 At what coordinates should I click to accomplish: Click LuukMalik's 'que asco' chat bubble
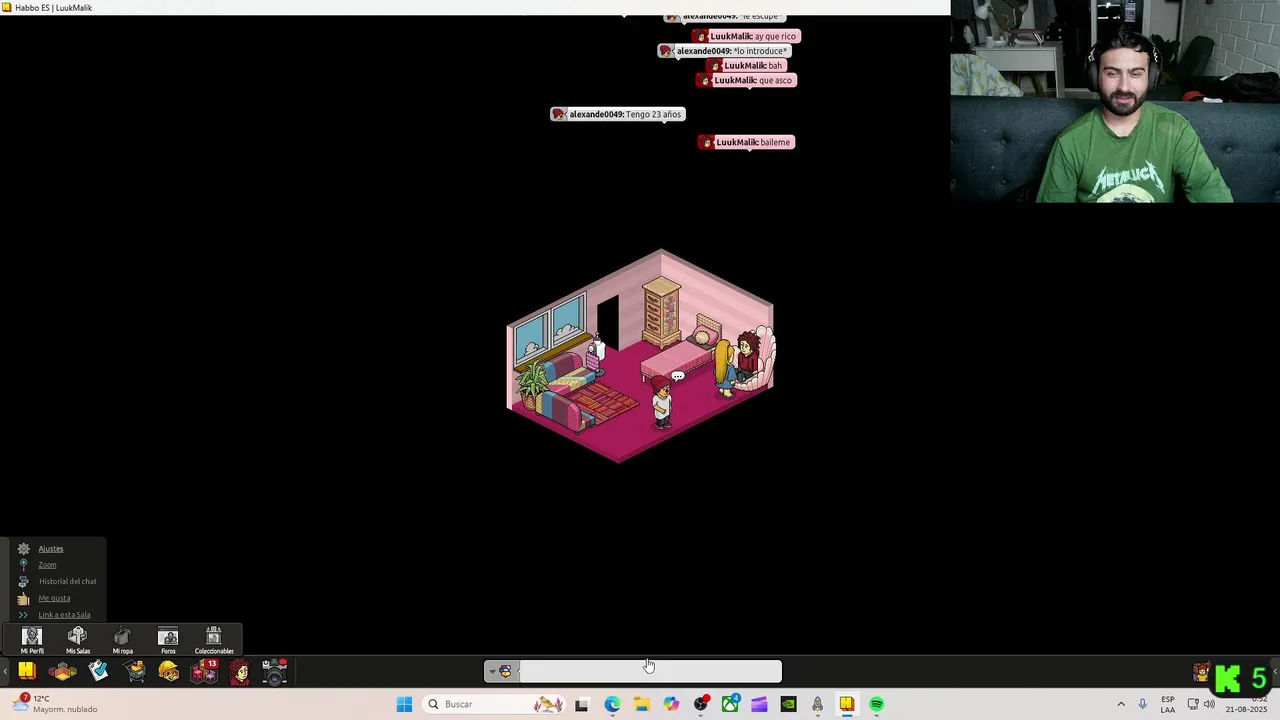coord(746,80)
